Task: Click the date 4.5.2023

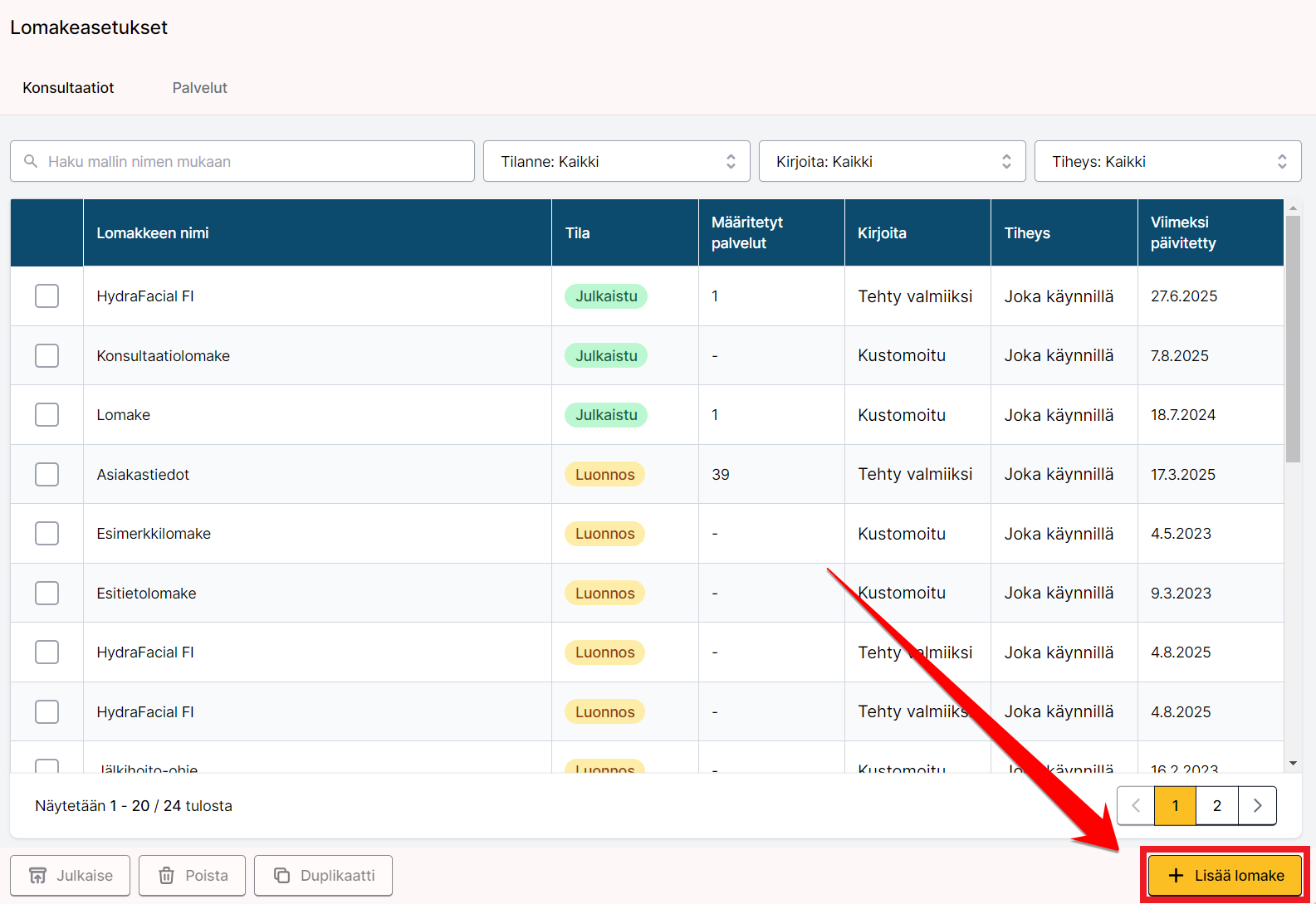Action: (1181, 534)
